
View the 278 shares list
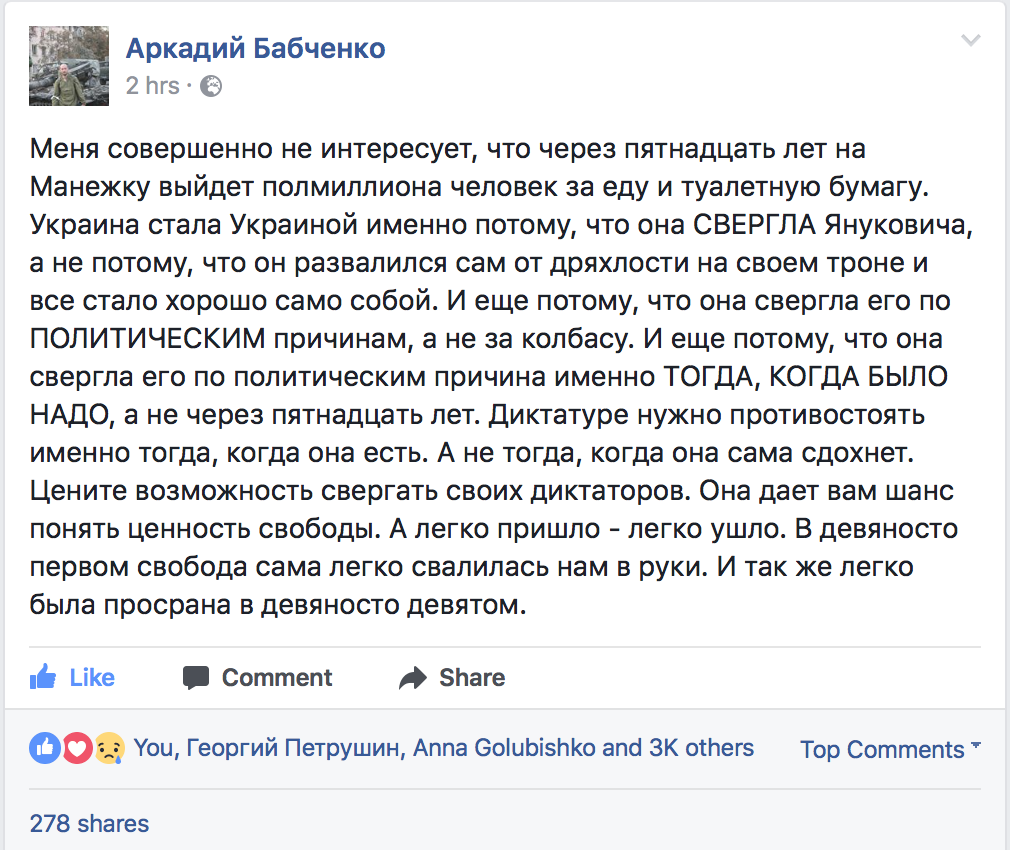click(x=89, y=823)
